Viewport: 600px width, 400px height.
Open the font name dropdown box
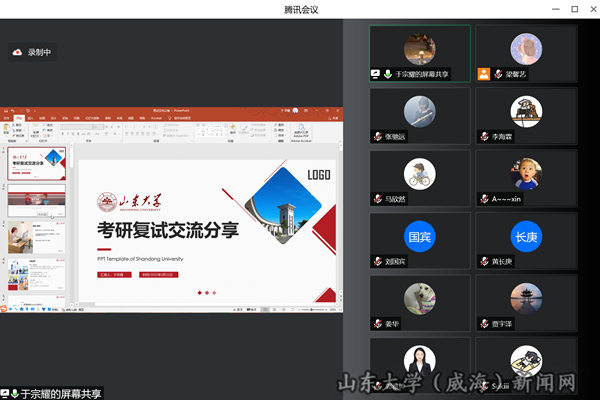coord(76,127)
